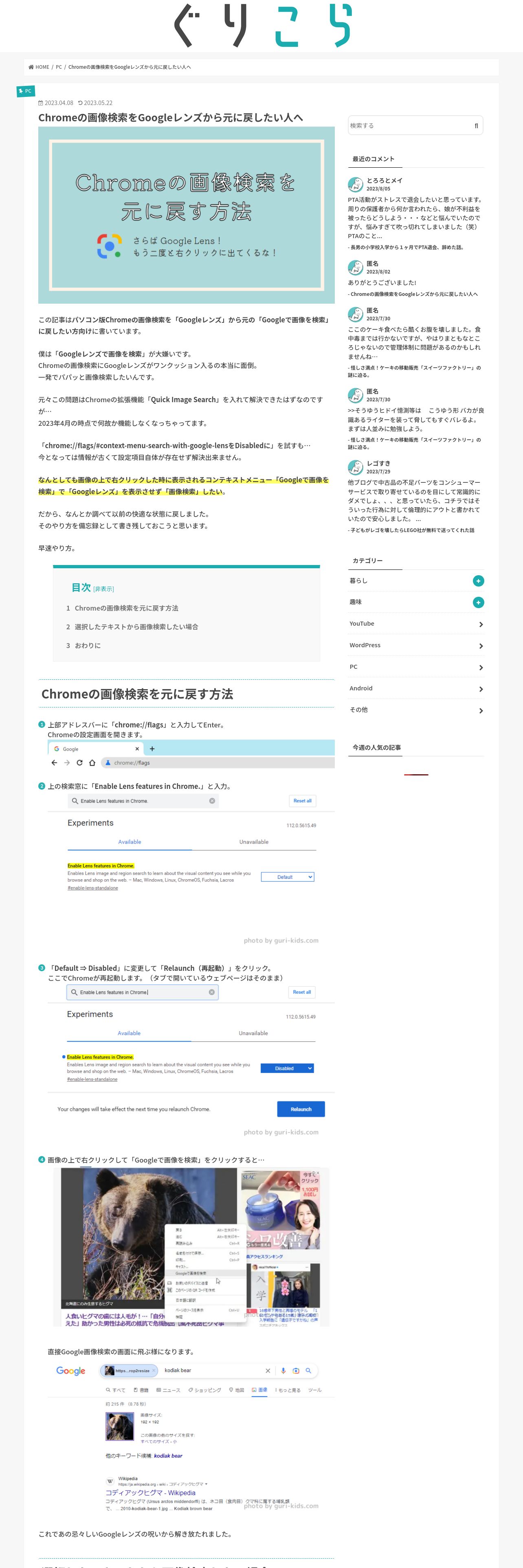Click chevron beside YouTube category

pyautogui.click(x=480, y=624)
